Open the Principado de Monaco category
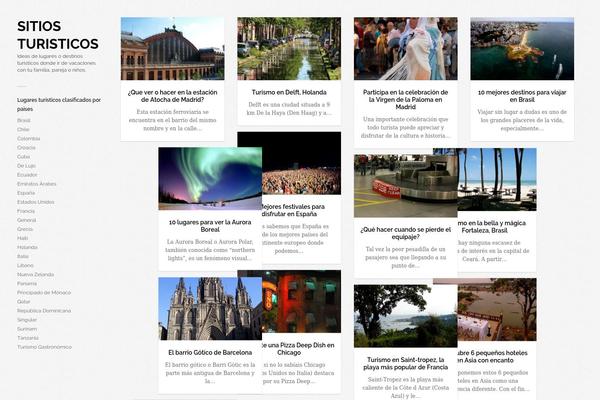Viewport: 600px width, 400px height. tap(44, 292)
